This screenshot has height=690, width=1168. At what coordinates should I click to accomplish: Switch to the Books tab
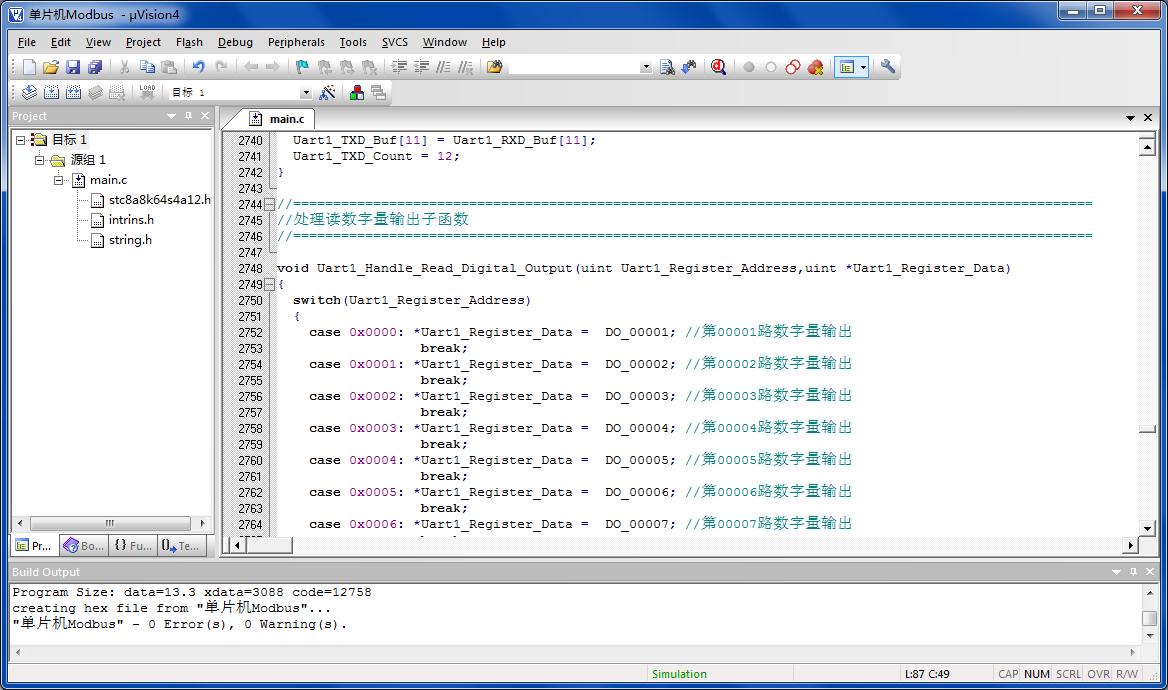(x=83, y=545)
